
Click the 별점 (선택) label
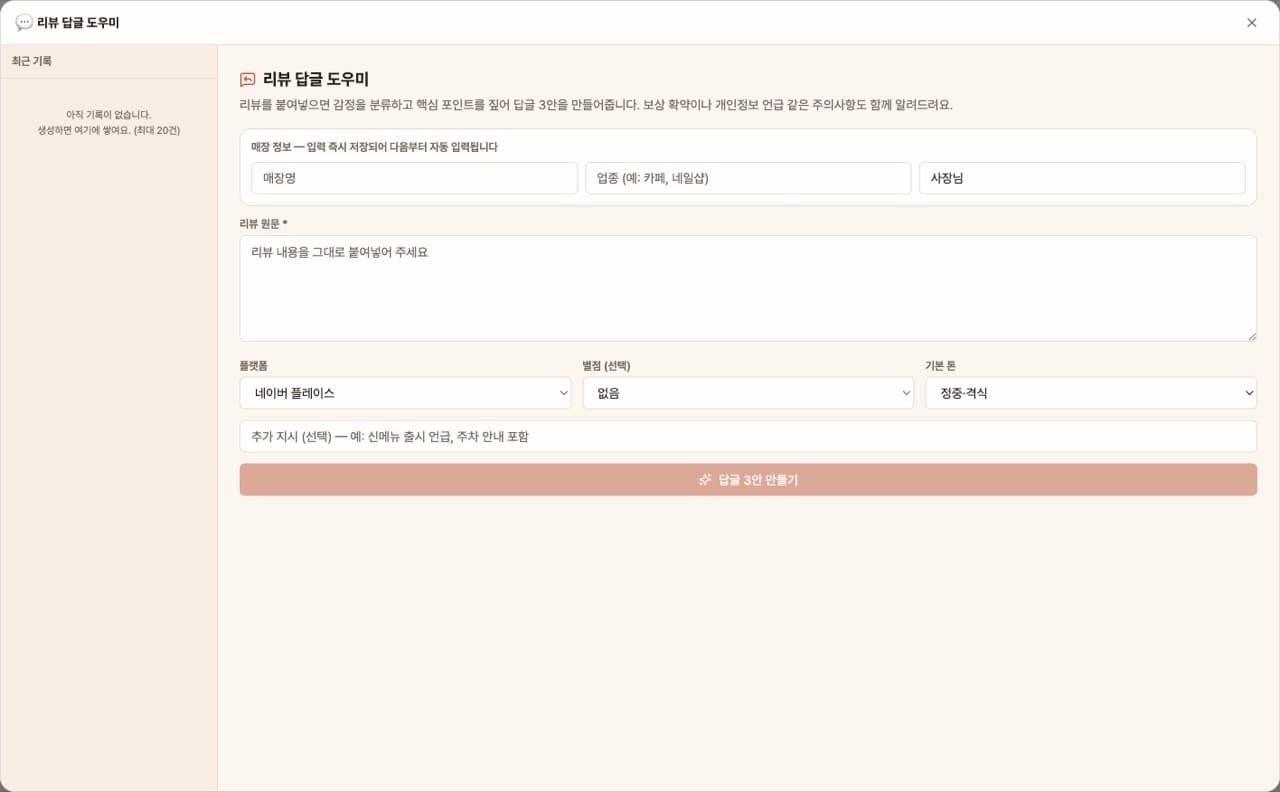(x=607, y=366)
